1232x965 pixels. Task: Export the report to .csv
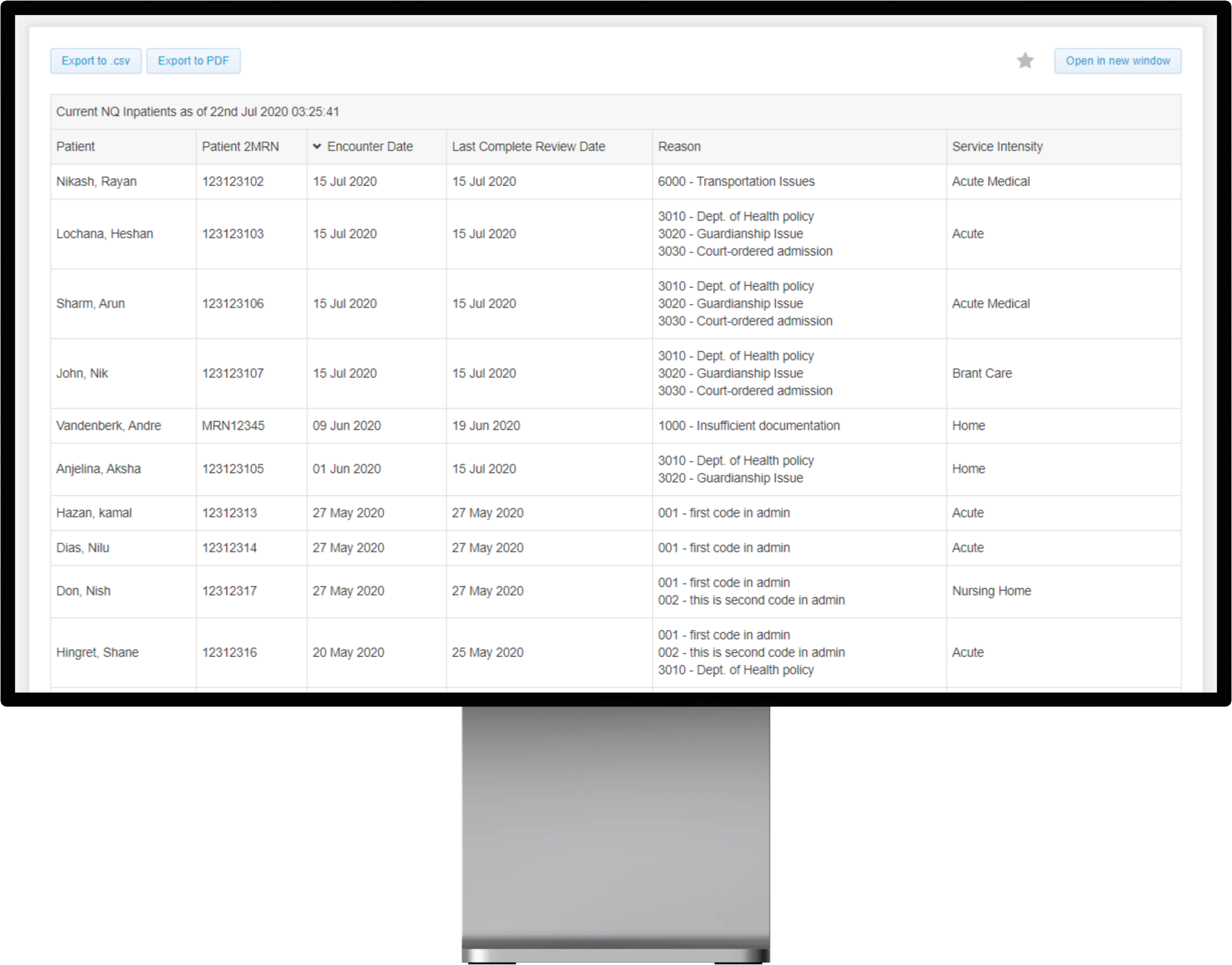click(x=95, y=61)
